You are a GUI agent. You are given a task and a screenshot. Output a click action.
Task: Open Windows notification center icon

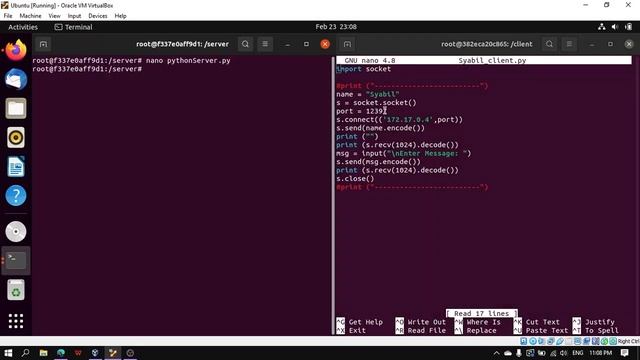[x=624, y=353]
